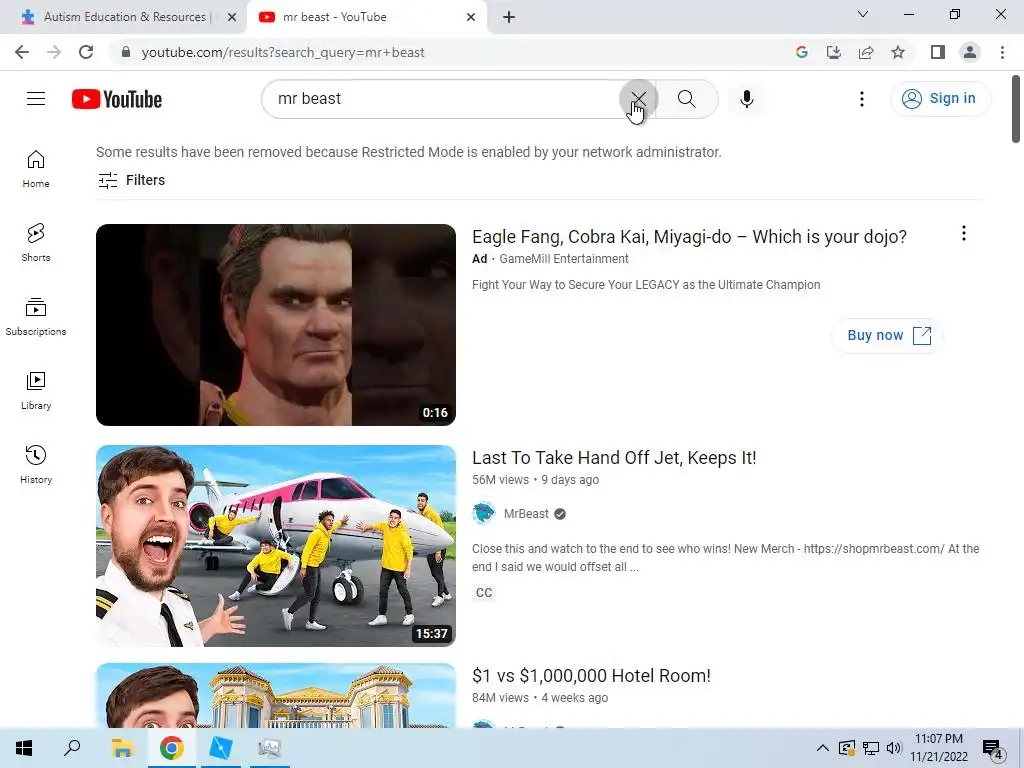Screen dimensions: 1024x768
Task: Click GameMill Entertainment advertiser name
Action: pos(564,259)
